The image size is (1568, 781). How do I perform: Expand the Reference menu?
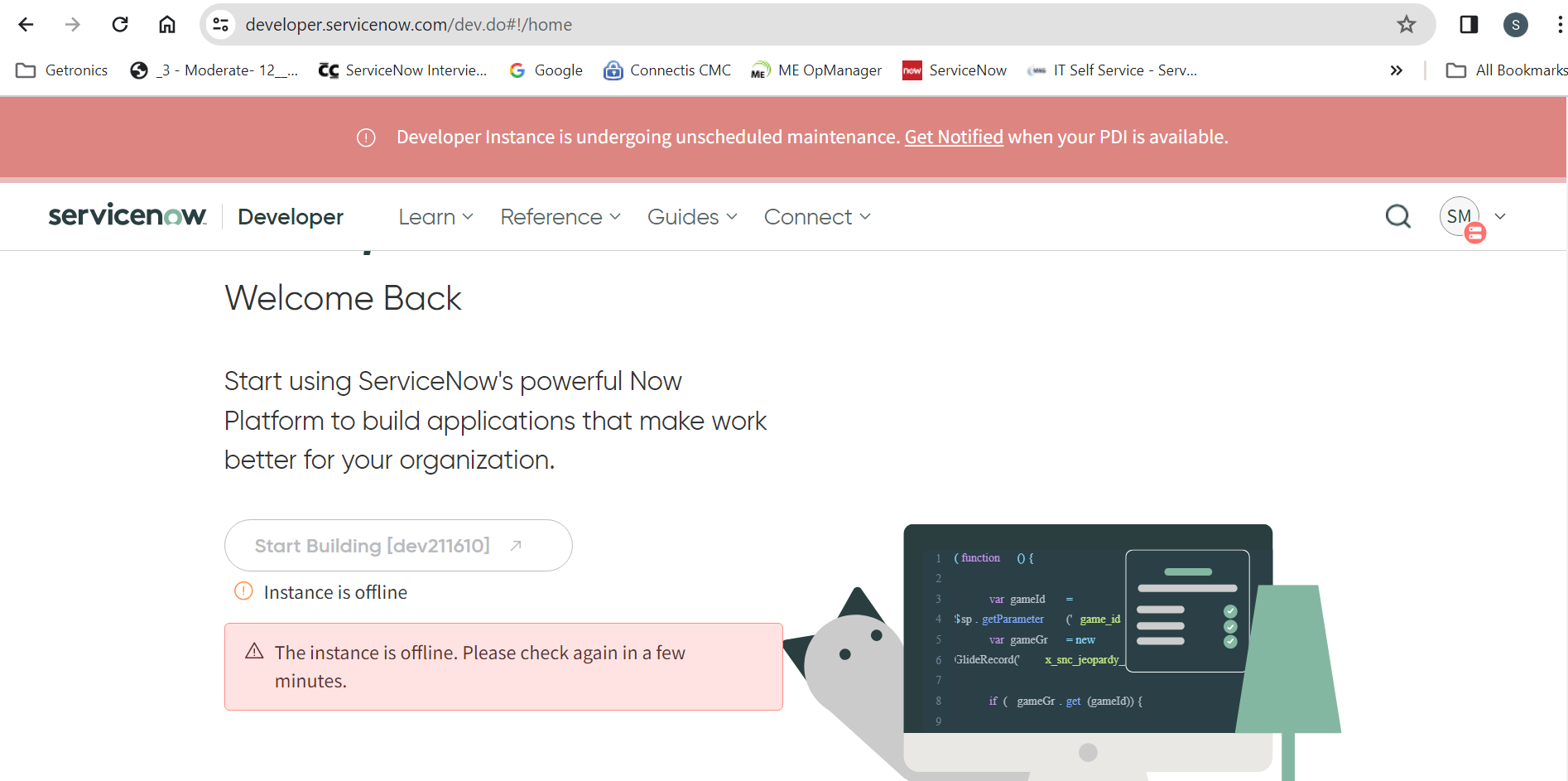(560, 217)
